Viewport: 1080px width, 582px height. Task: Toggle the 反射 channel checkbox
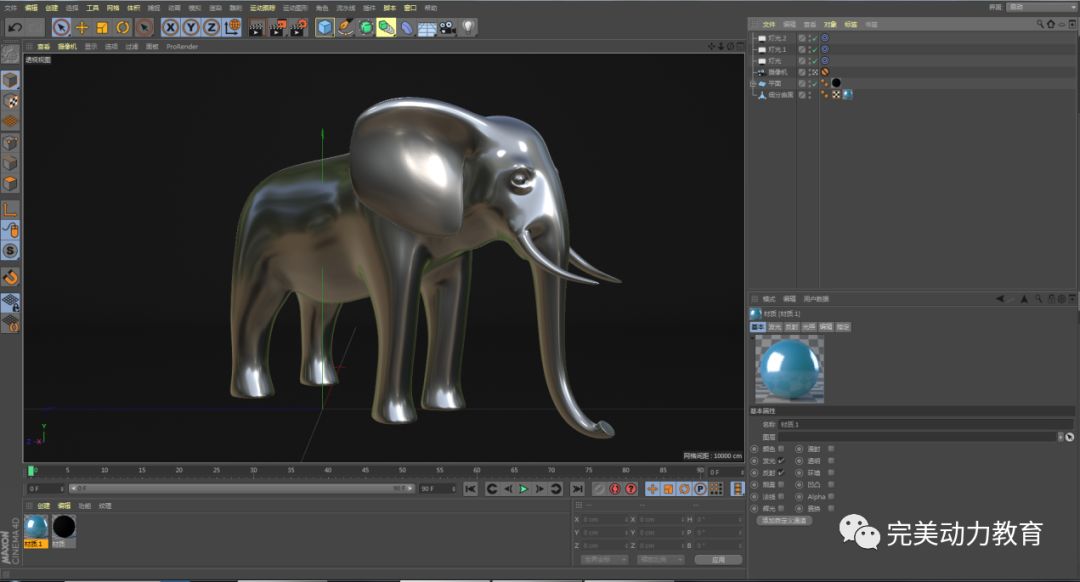tap(781, 473)
